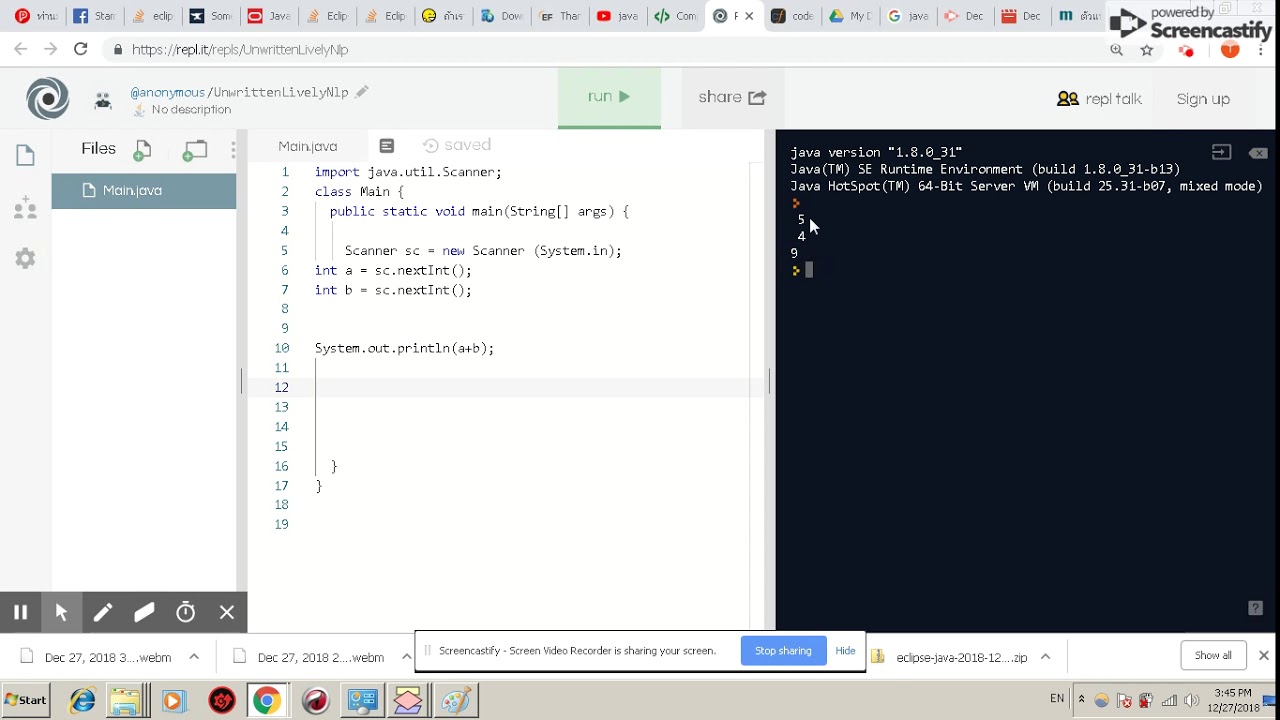
Task: Open repl talk link
Action: 1099,99
